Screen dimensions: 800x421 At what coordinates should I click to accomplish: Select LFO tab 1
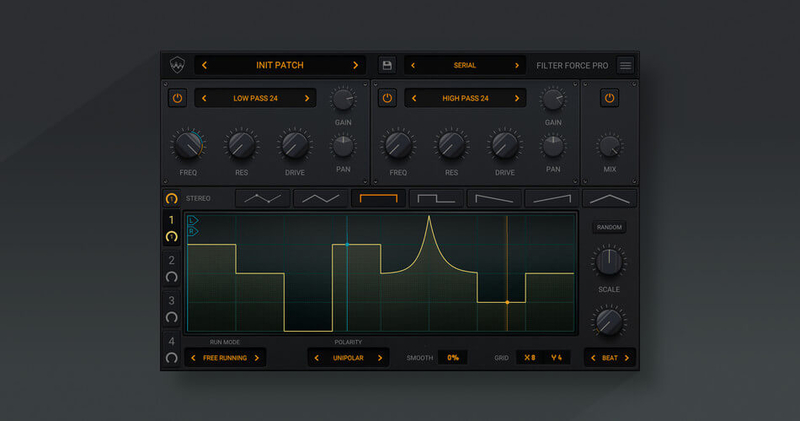171,220
